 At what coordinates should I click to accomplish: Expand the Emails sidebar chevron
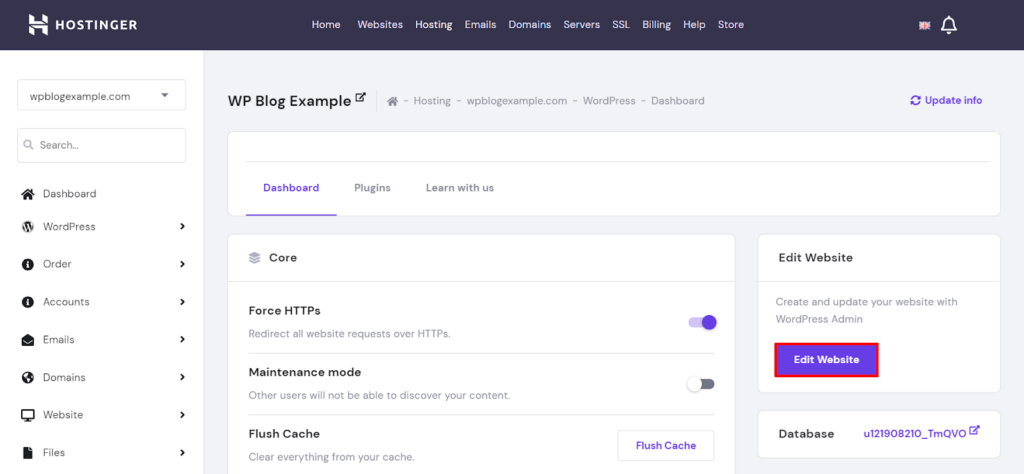(x=182, y=340)
